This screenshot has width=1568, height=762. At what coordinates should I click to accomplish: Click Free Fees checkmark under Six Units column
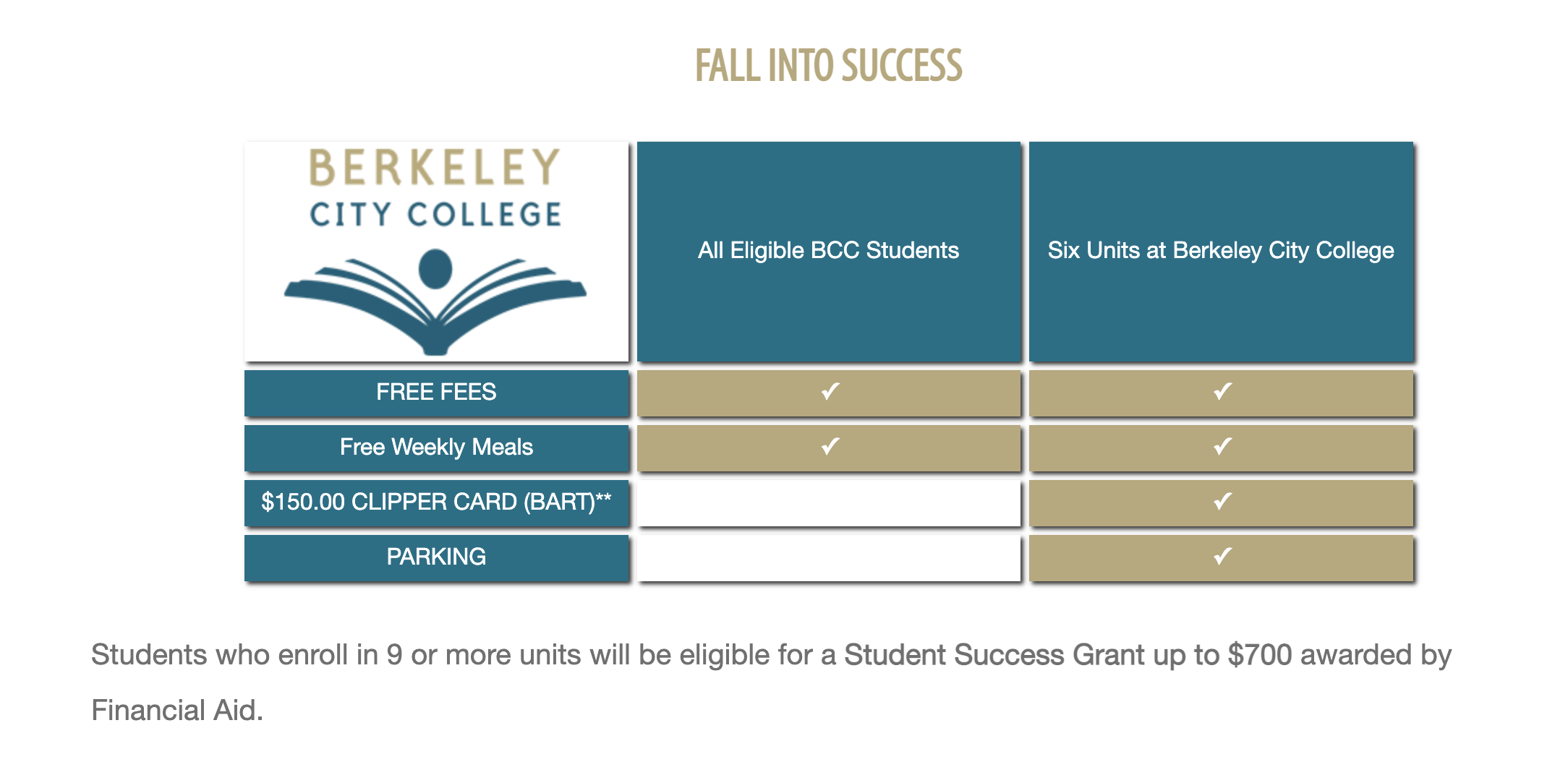pyautogui.click(x=1222, y=392)
